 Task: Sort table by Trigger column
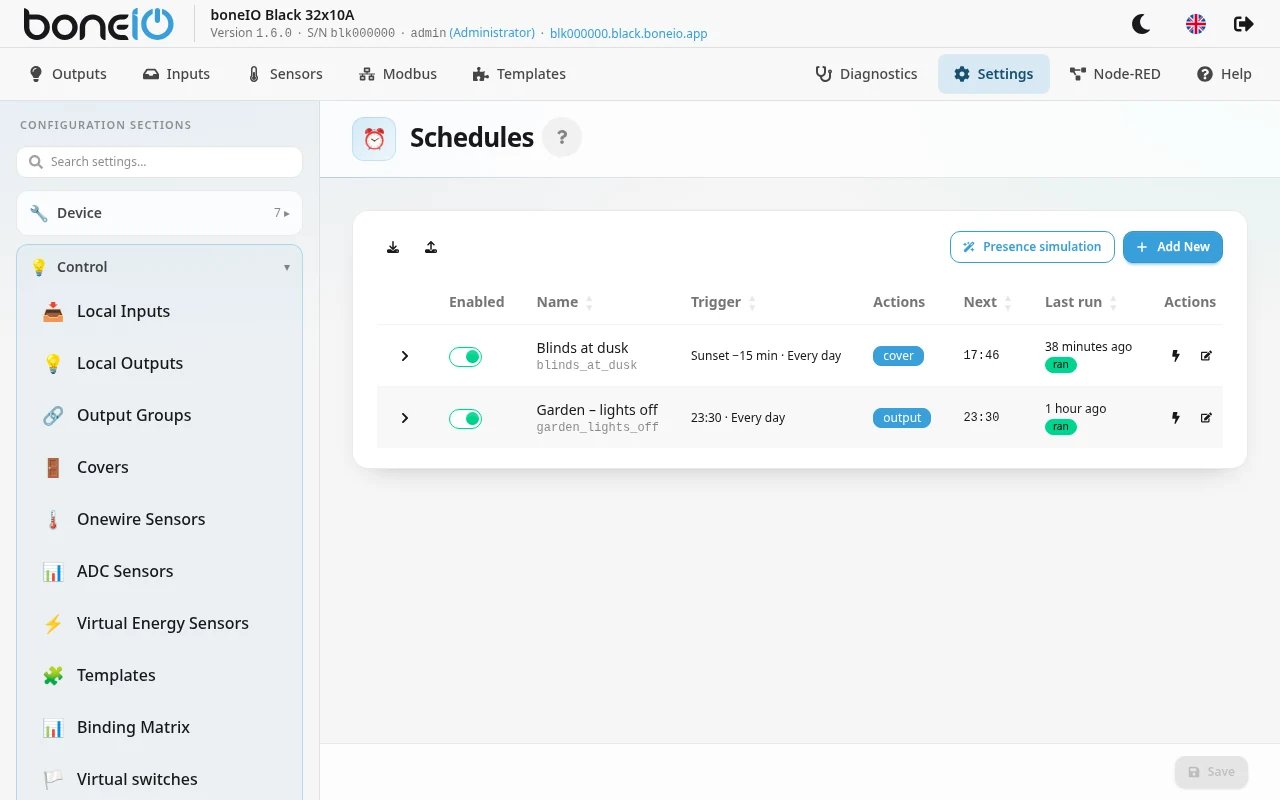click(x=723, y=302)
